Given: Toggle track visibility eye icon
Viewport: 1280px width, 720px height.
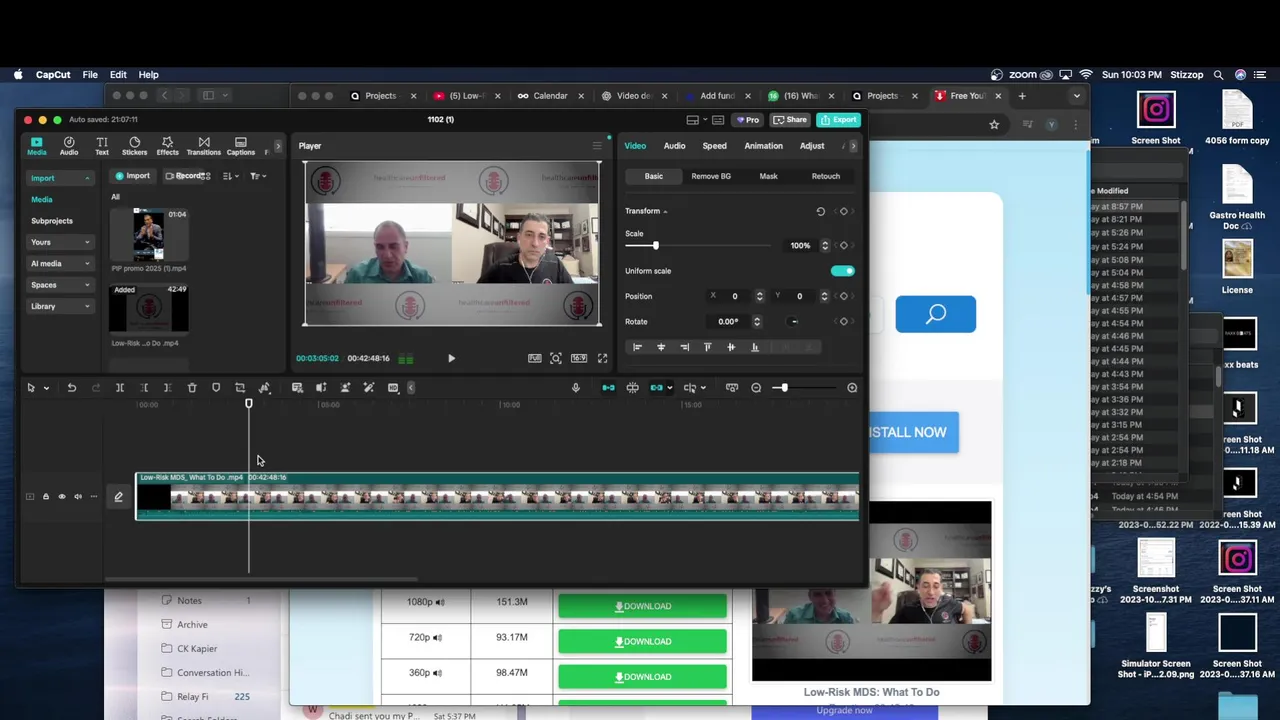Looking at the screenshot, I should click(61, 497).
